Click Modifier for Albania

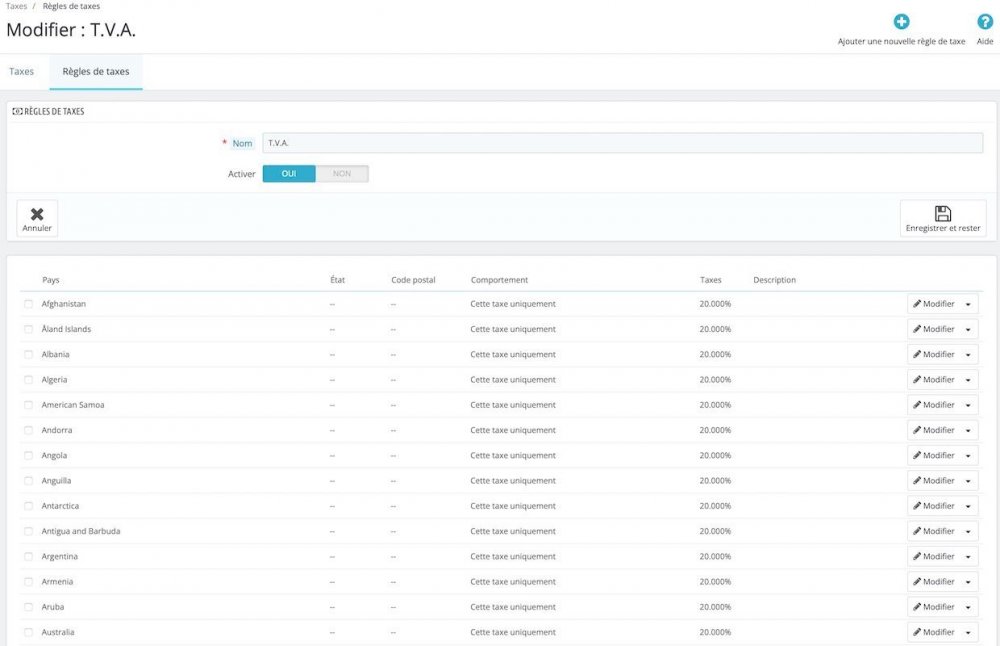pos(933,355)
